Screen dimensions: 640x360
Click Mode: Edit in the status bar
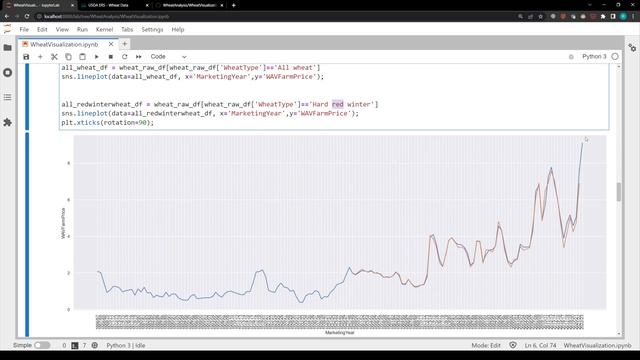coord(486,345)
